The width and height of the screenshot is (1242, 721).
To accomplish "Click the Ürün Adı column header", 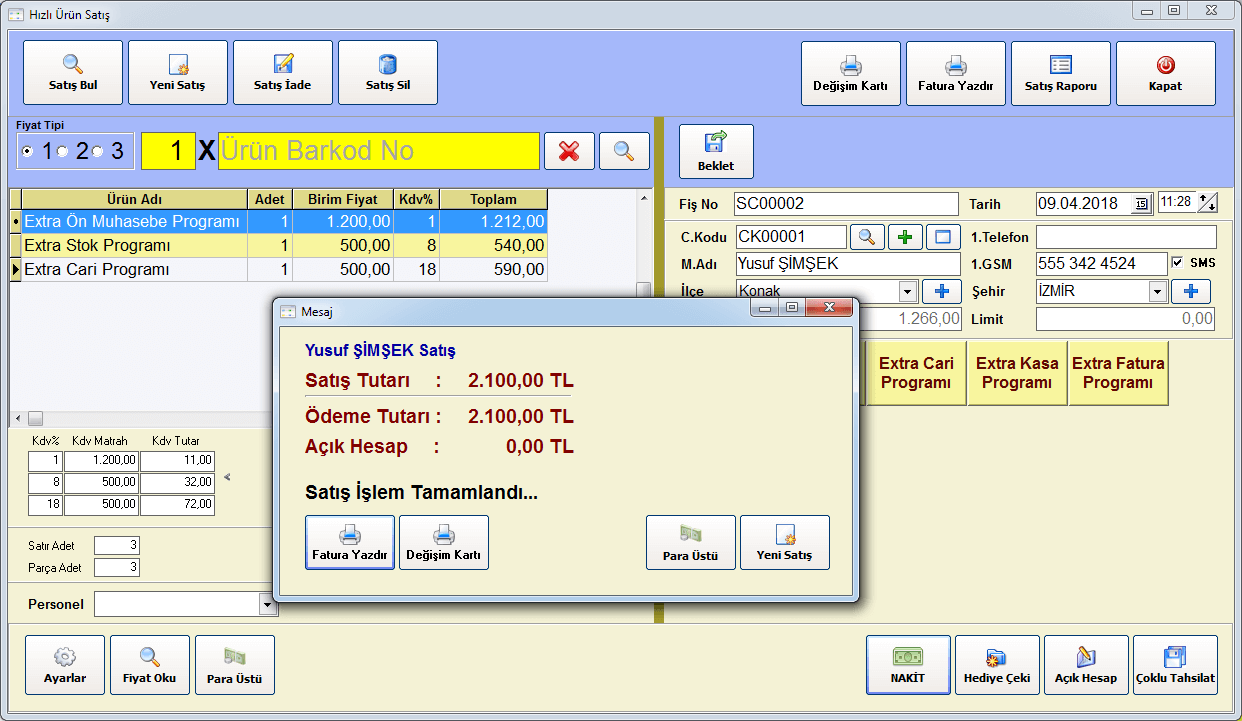I will click(135, 199).
